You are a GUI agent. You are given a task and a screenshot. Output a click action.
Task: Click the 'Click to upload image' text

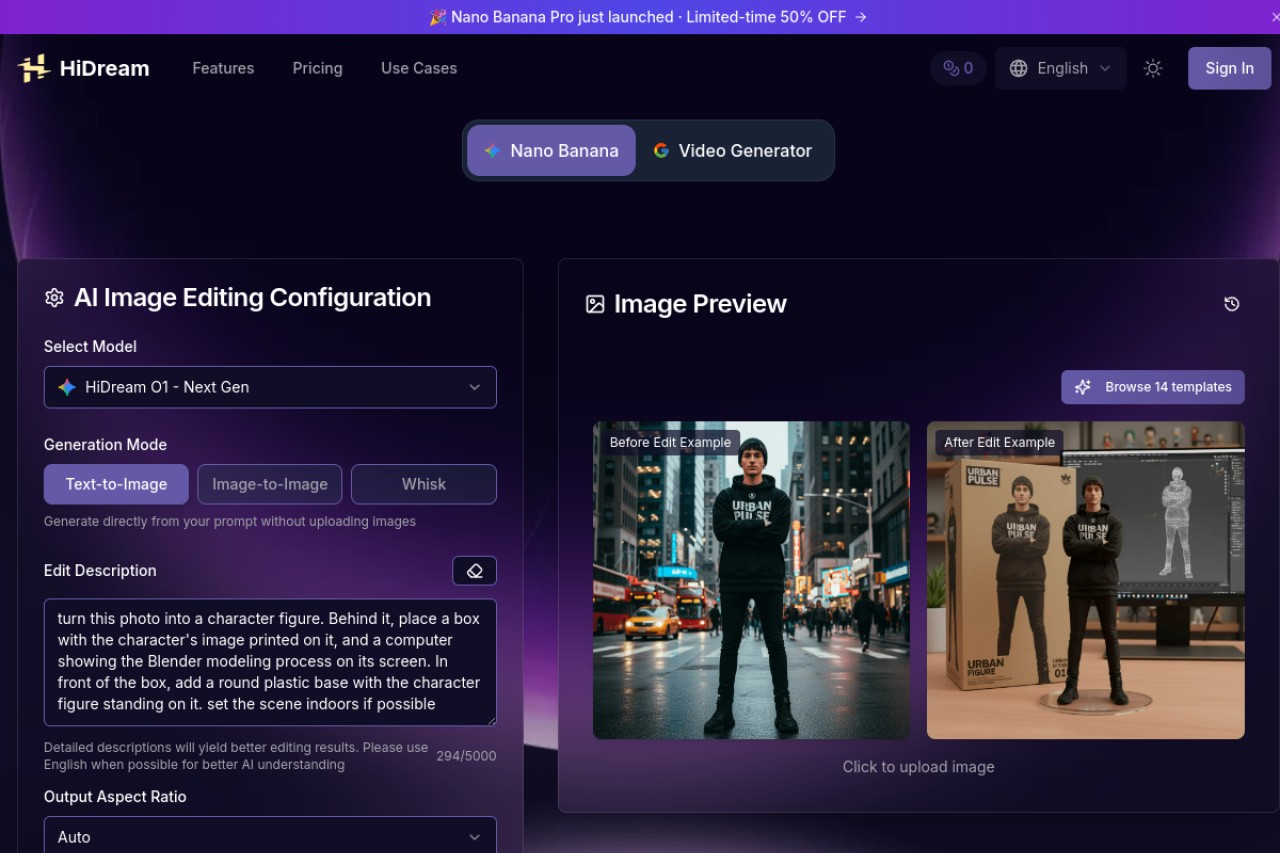[918, 767]
